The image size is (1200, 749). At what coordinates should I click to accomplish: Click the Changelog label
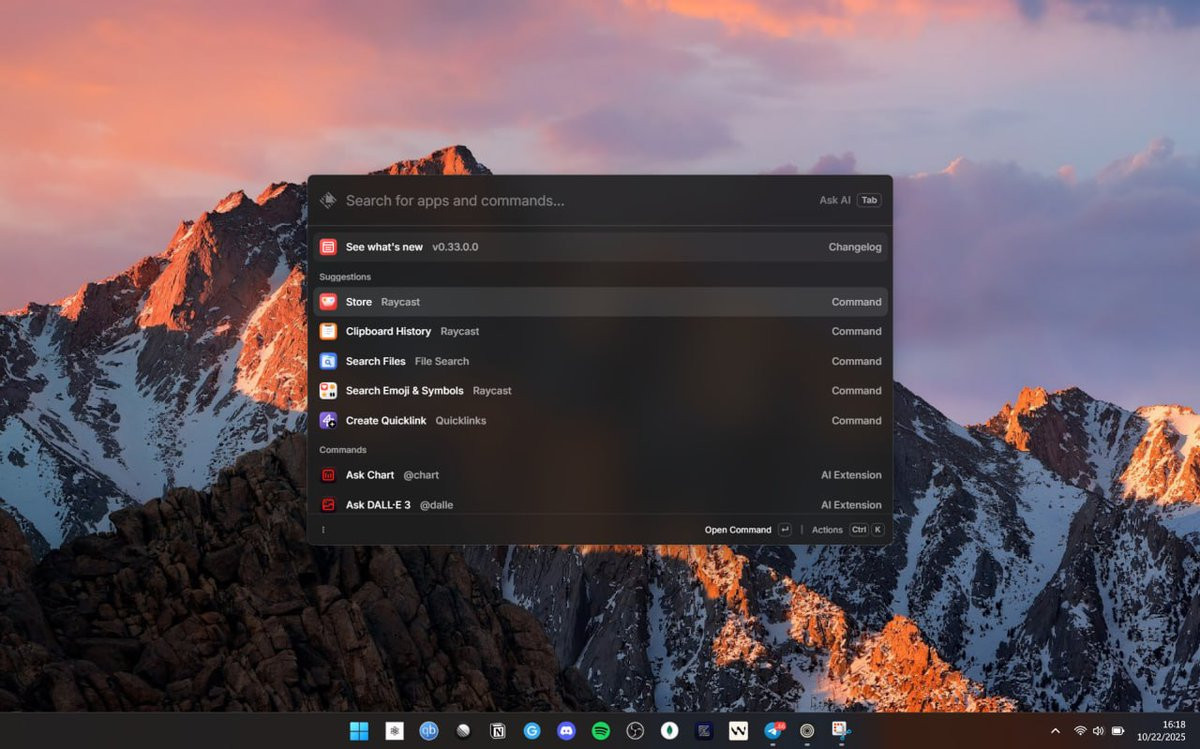click(x=855, y=247)
